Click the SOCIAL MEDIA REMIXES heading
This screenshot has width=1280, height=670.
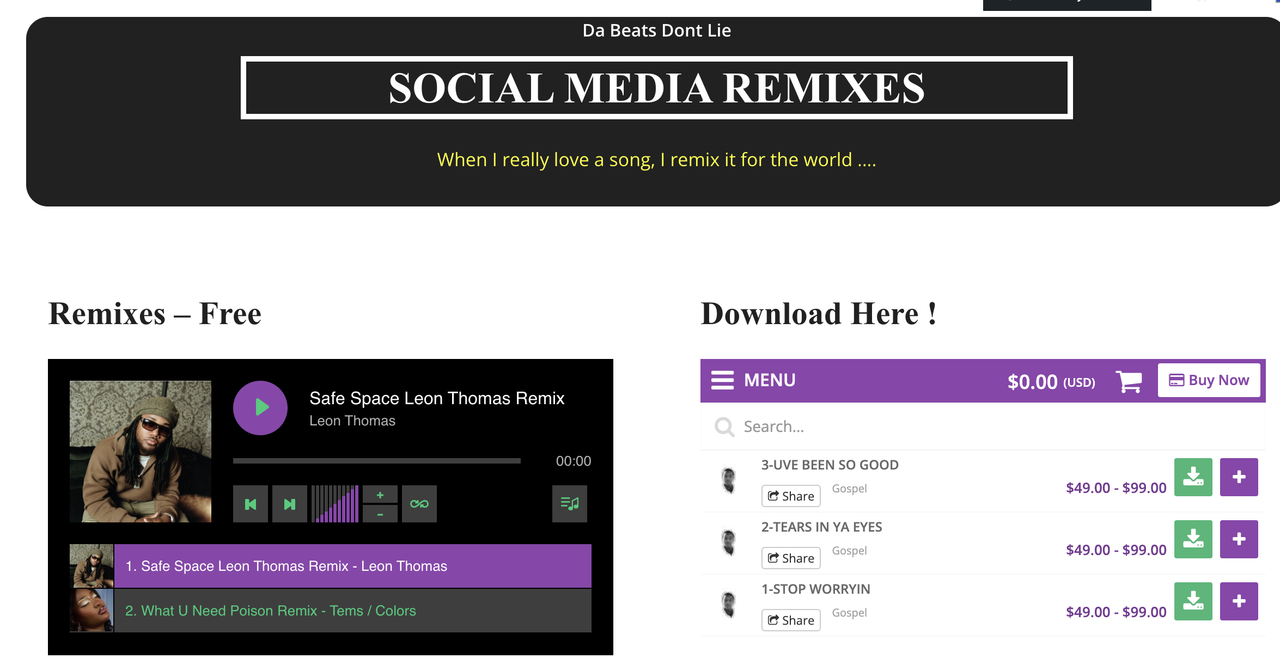tap(657, 88)
